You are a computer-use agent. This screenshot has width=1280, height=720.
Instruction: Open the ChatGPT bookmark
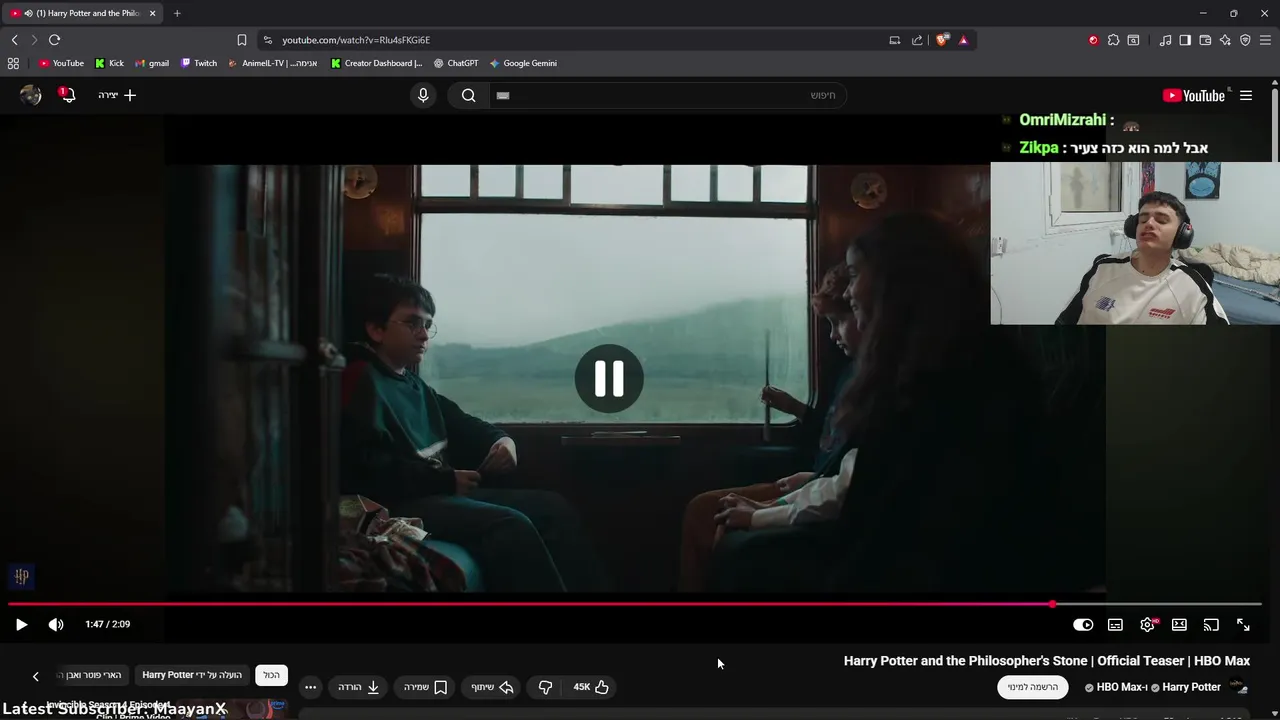click(456, 63)
